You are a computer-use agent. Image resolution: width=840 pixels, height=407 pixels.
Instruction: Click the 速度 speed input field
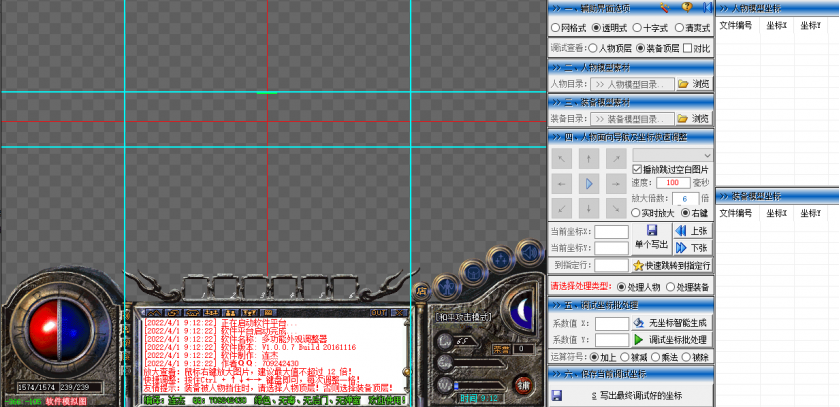(x=672, y=183)
